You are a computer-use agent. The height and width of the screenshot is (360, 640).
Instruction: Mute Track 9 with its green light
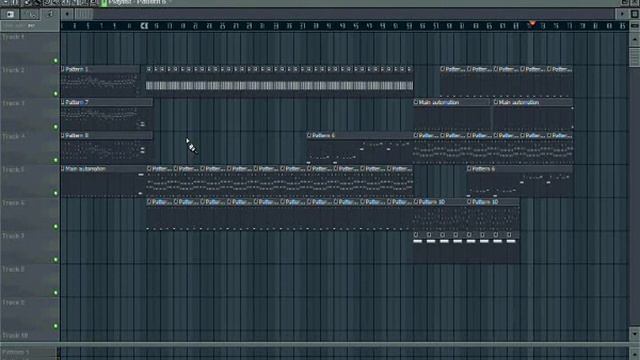coord(56,326)
